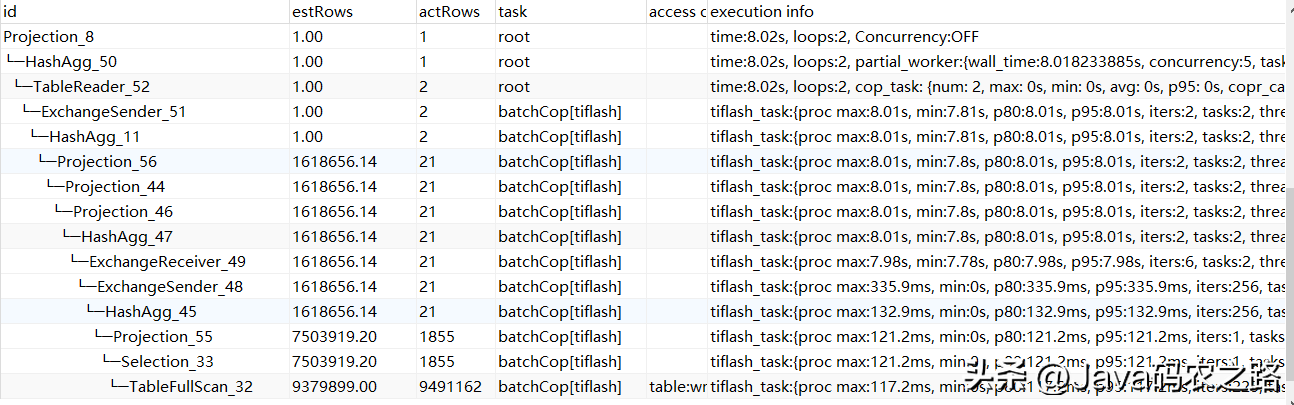Click the task column header

pyautogui.click(x=512, y=12)
